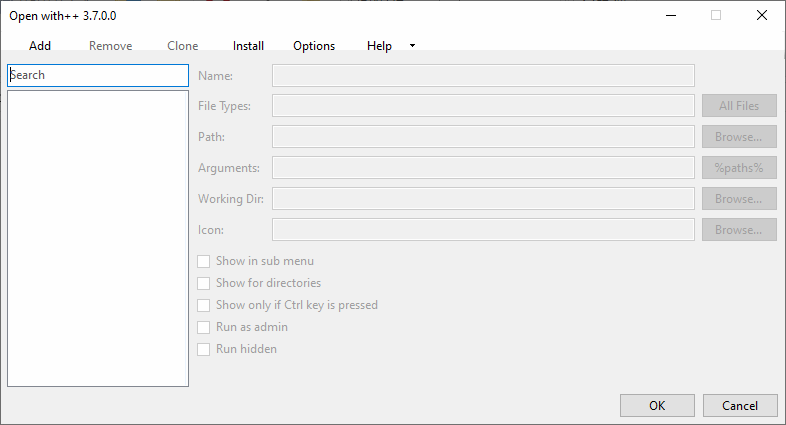Image resolution: width=786 pixels, height=425 pixels.
Task: Enable the Show in sub menu checkbox
Action: point(204,261)
